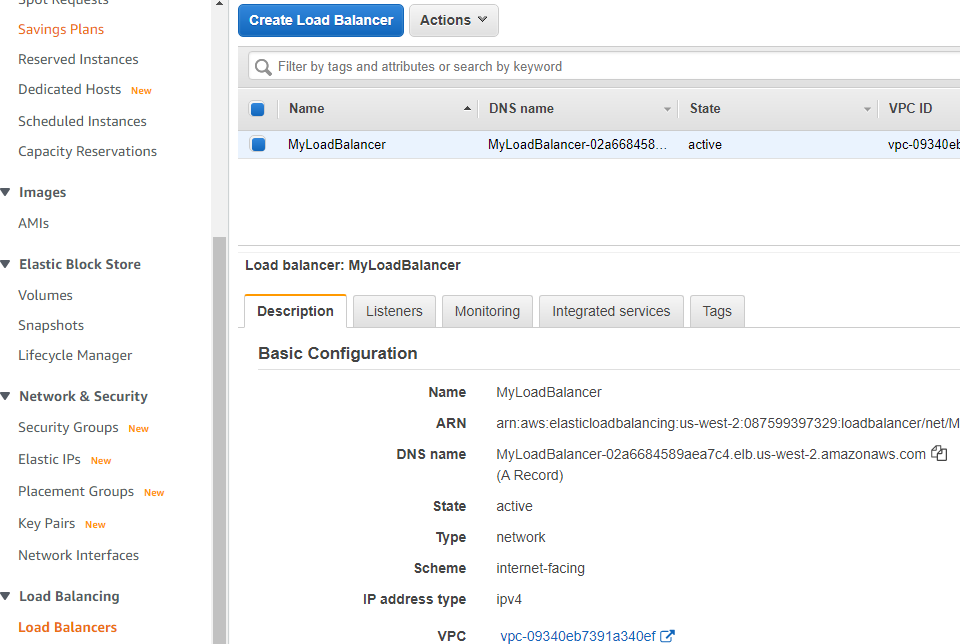Collapse the Images section

click(6, 192)
